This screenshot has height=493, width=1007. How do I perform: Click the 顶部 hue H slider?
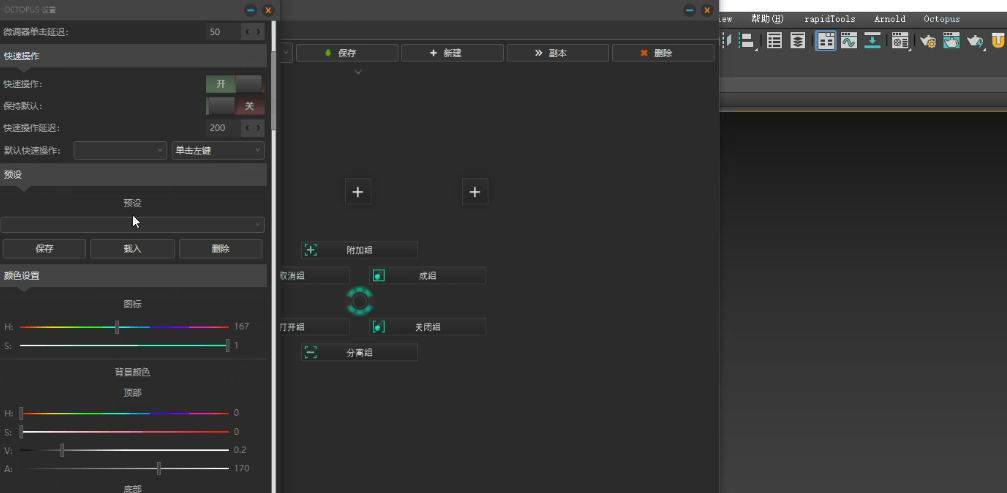point(124,413)
